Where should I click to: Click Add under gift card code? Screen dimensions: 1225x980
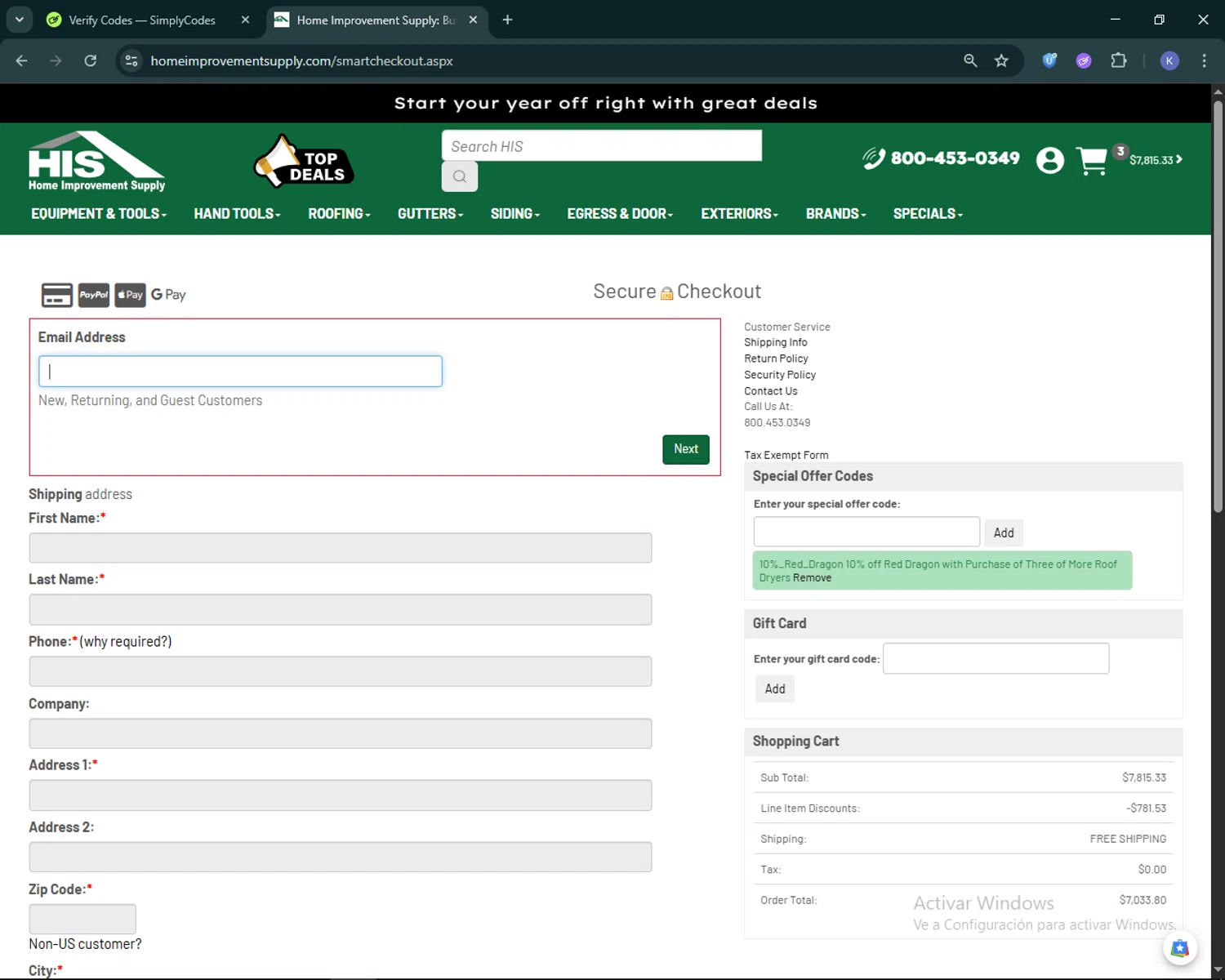[x=775, y=689]
